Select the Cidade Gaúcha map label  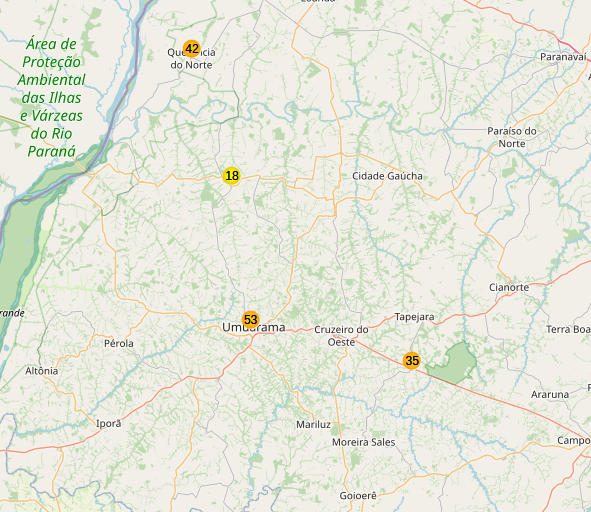387,176
